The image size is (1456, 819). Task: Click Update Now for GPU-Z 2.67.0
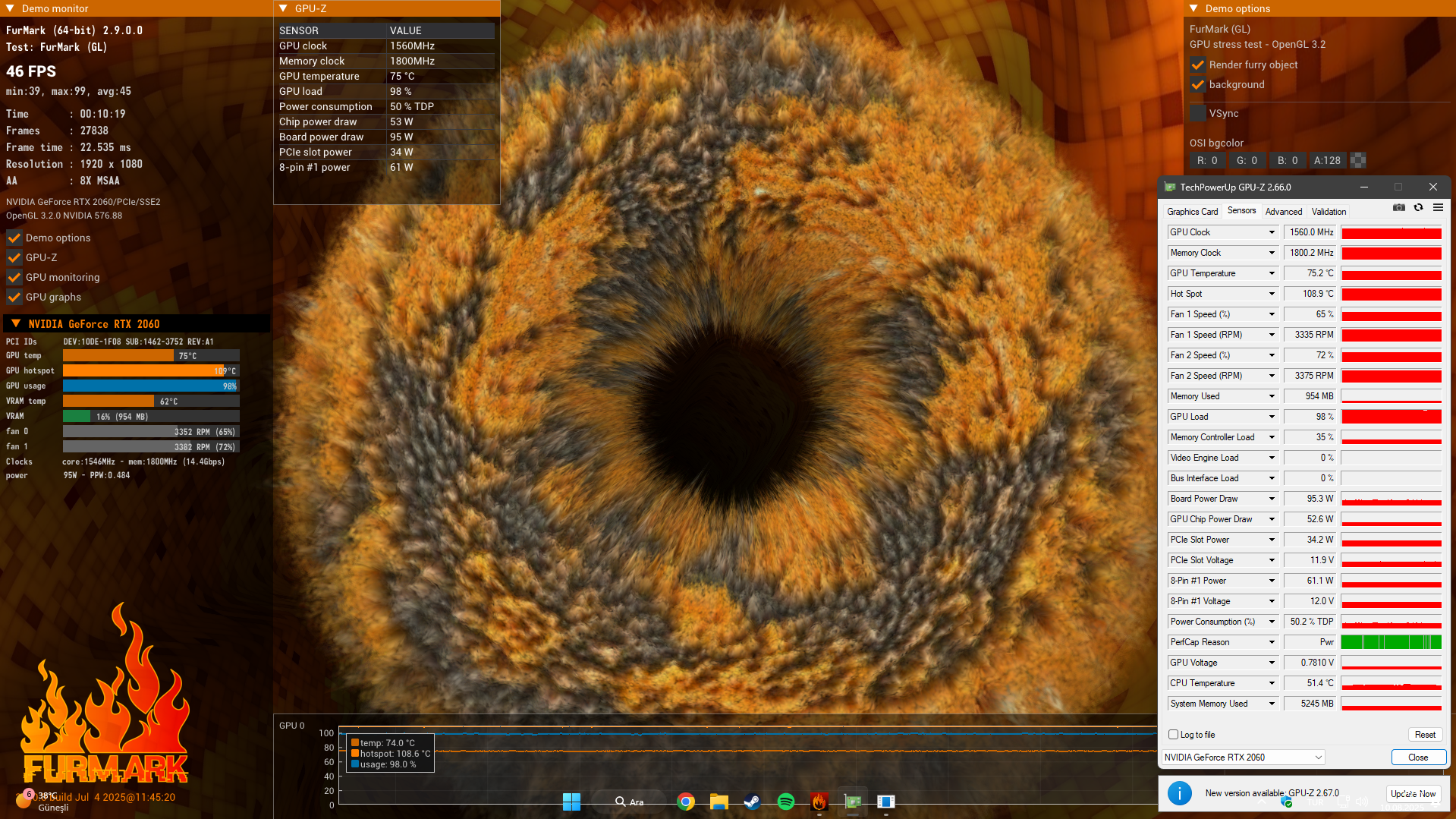[x=1413, y=794]
